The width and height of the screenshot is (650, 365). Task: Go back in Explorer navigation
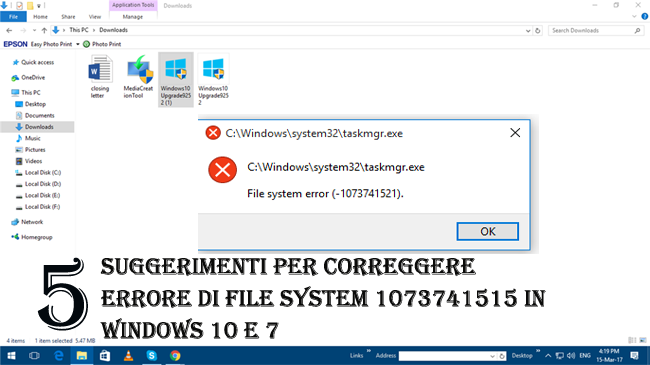coord(9,30)
